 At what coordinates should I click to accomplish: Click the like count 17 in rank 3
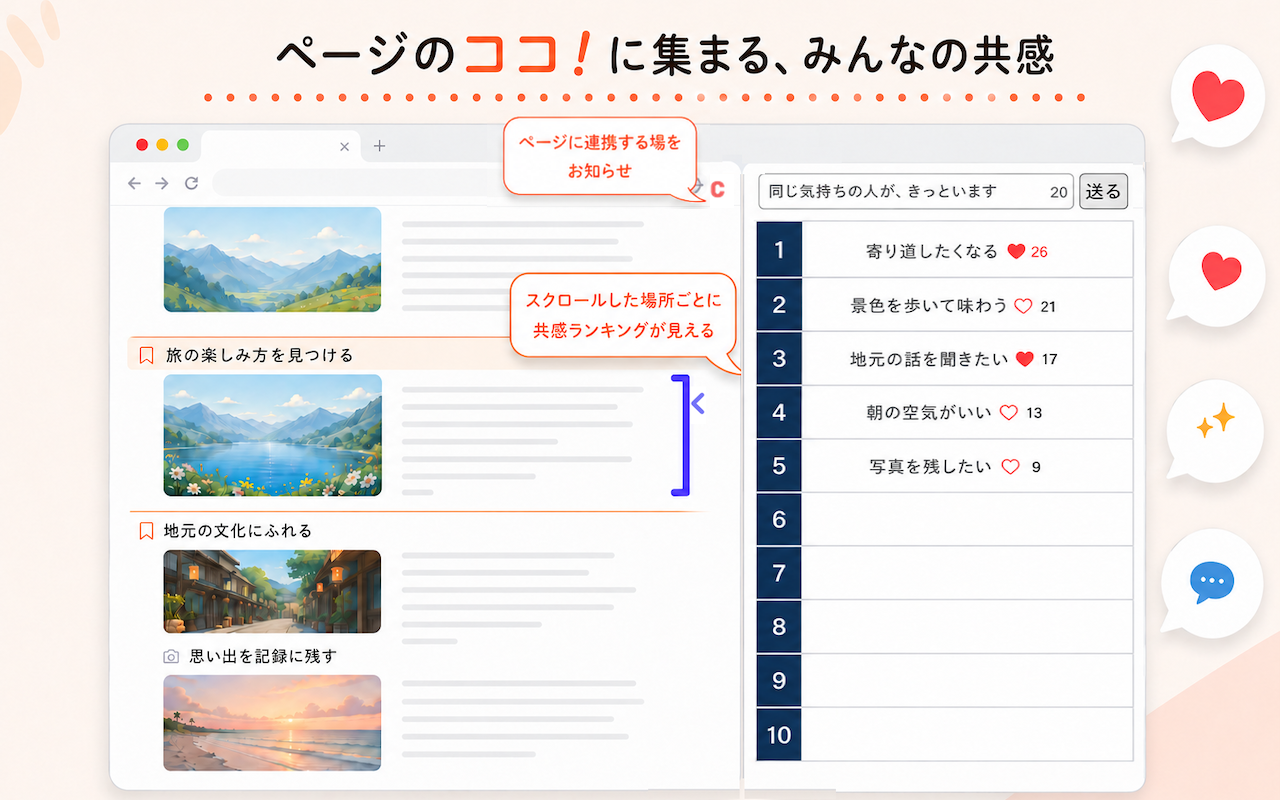click(1049, 359)
